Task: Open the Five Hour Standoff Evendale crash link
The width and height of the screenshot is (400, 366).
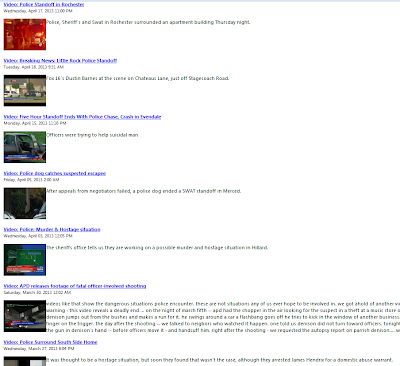Action: (x=82, y=117)
